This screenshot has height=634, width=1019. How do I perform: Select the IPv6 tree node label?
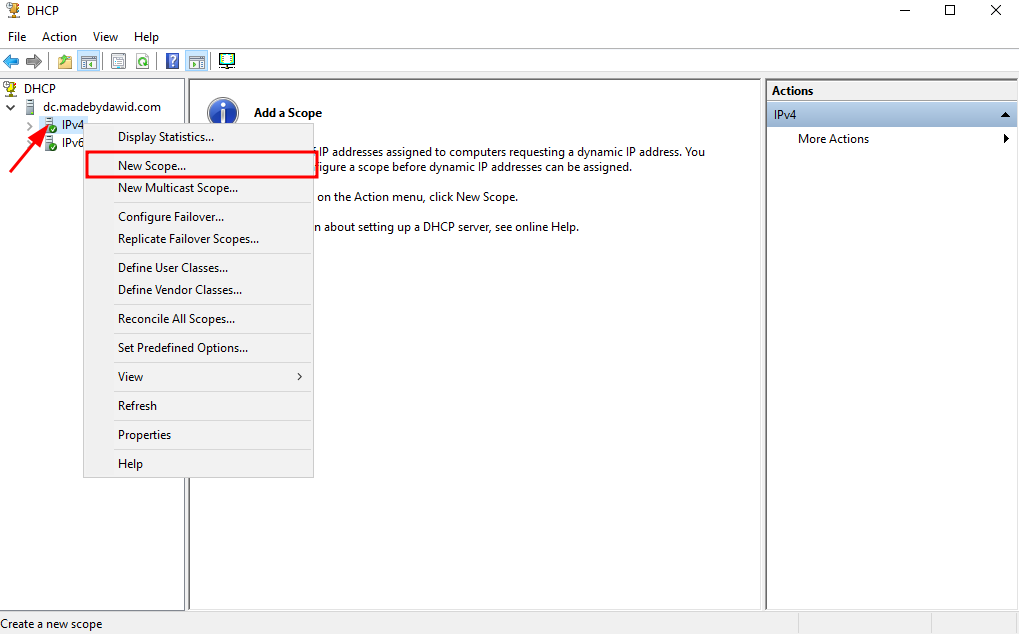point(72,143)
